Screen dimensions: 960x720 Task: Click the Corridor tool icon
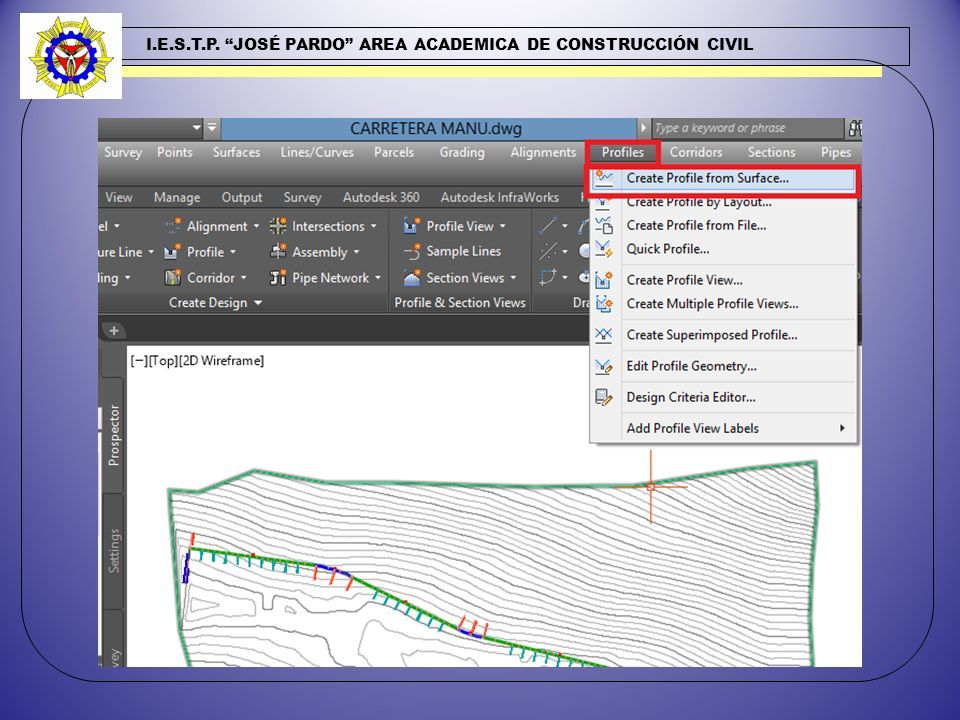(x=173, y=277)
